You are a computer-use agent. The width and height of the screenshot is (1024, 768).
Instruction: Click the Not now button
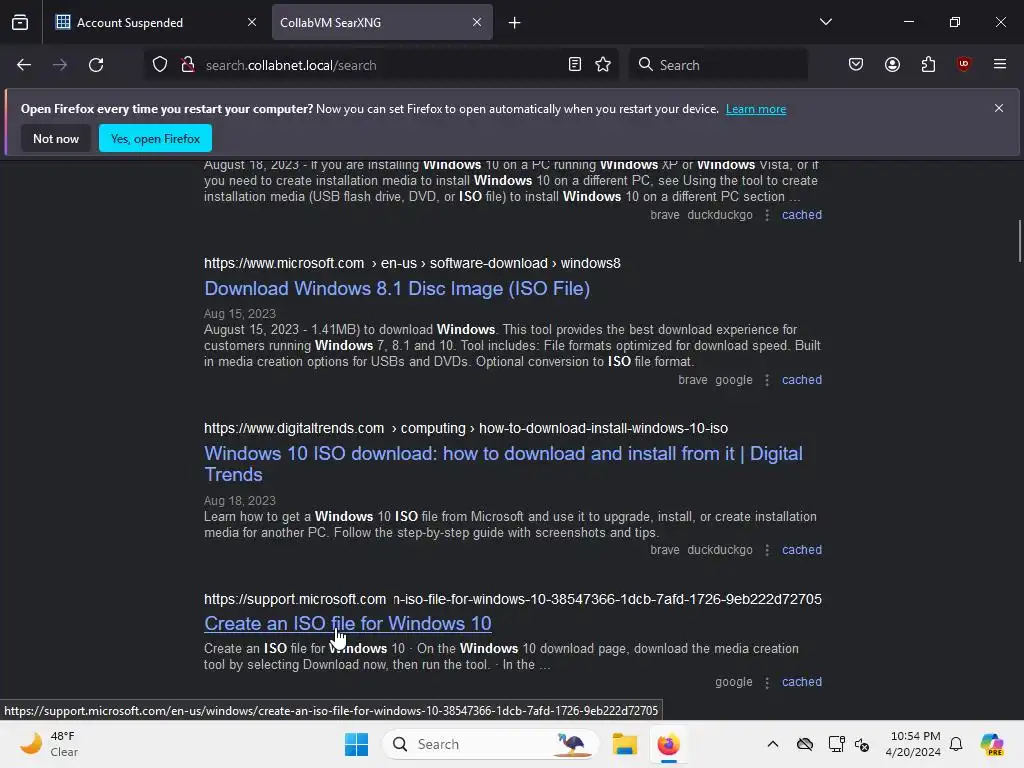(x=56, y=138)
